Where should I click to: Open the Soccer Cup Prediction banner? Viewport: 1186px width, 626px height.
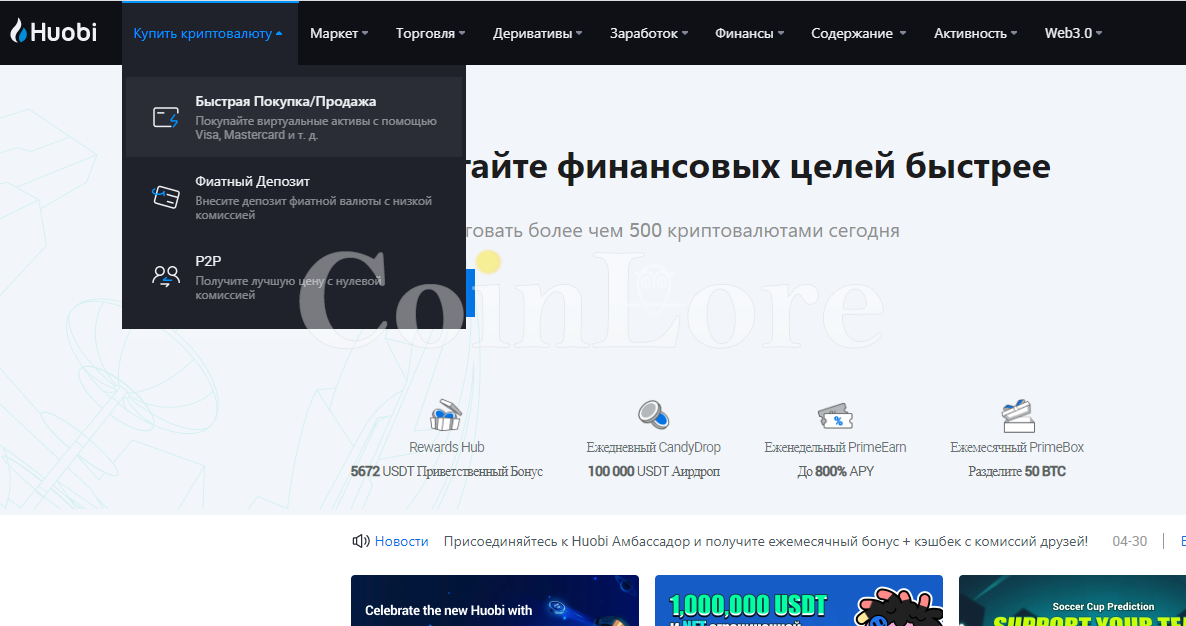click(1073, 600)
